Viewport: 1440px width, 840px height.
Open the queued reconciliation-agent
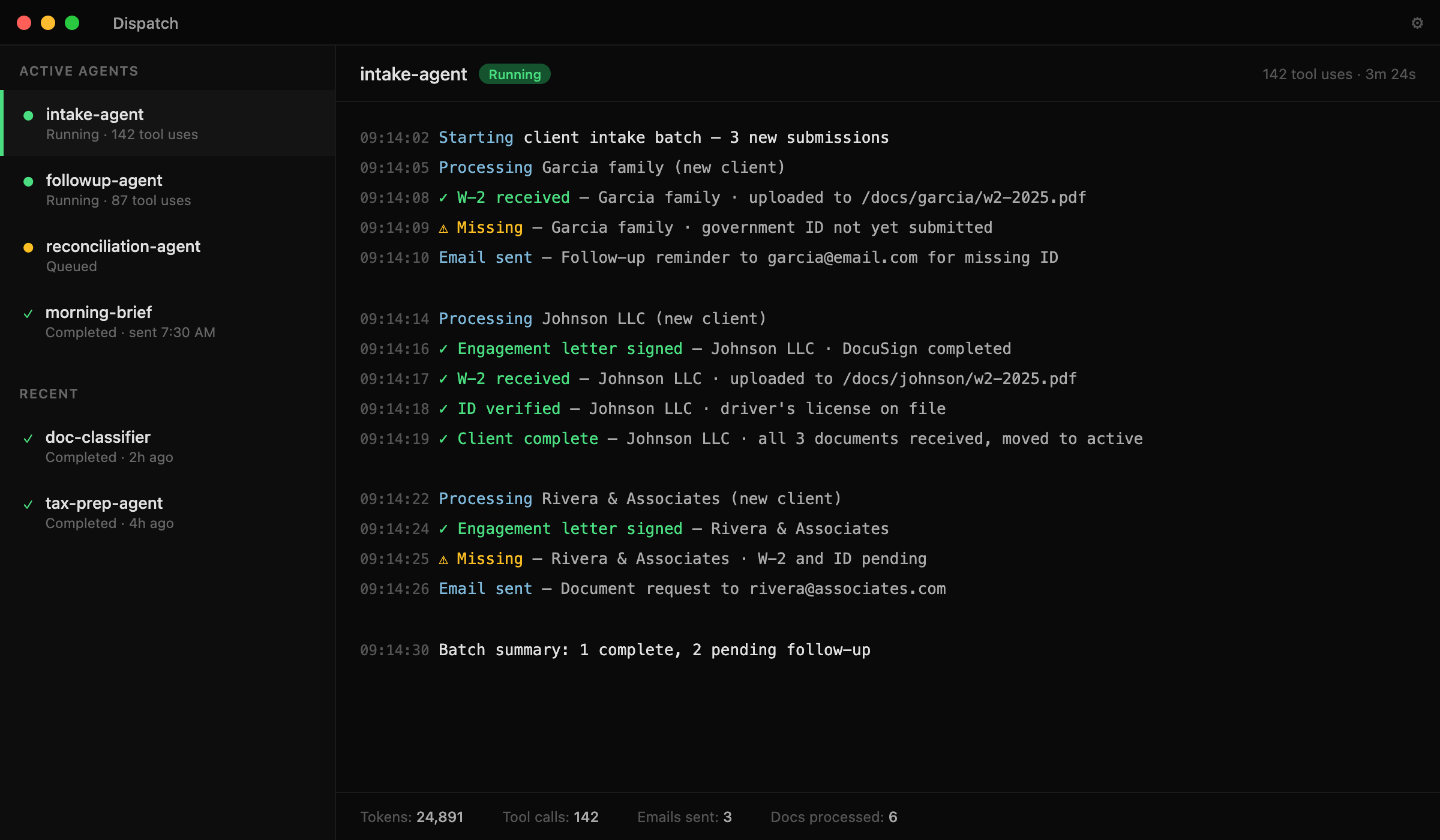click(x=168, y=255)
